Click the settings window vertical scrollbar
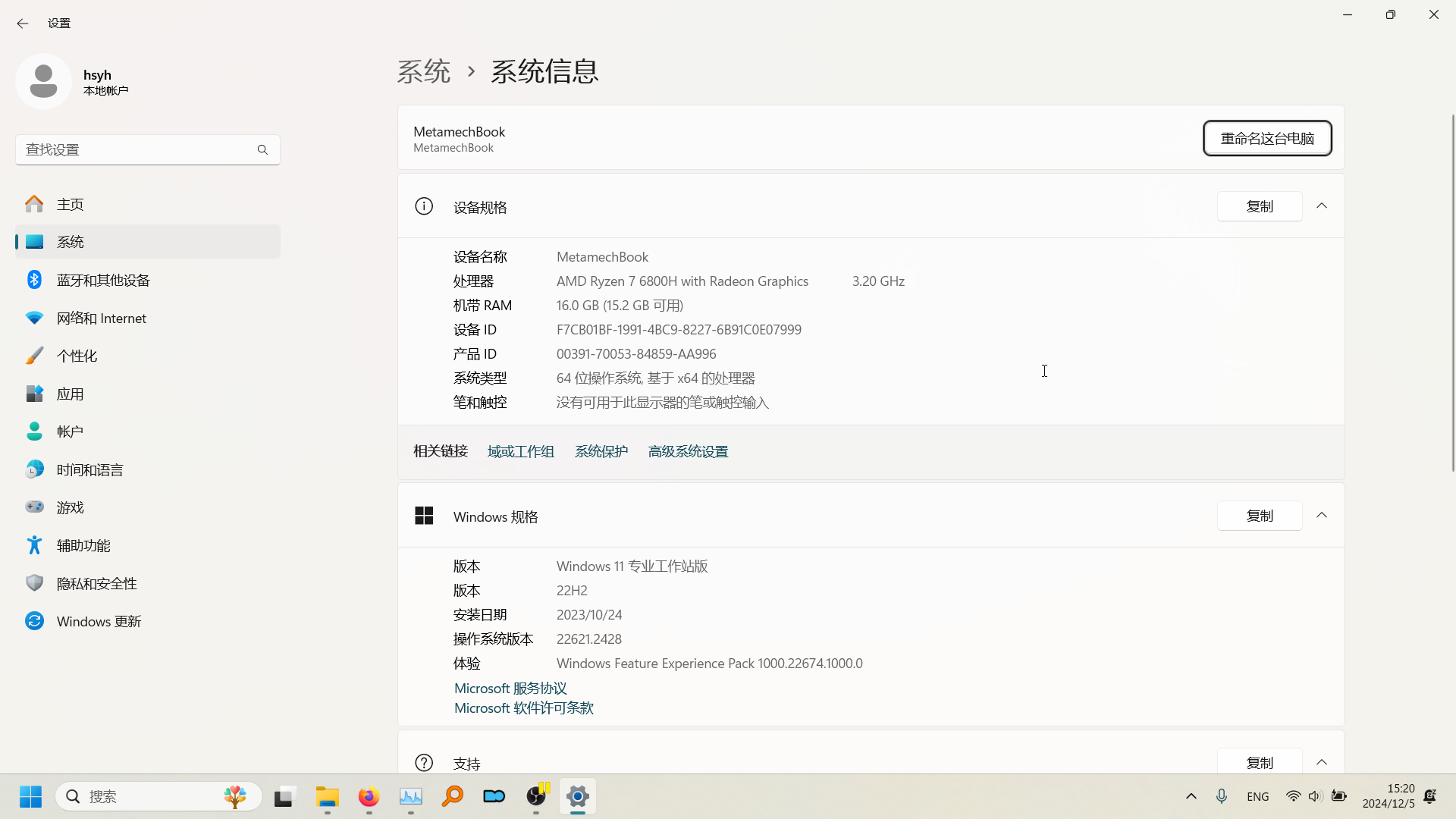This screenshot has width=1456, height=819. point(1452,292)
